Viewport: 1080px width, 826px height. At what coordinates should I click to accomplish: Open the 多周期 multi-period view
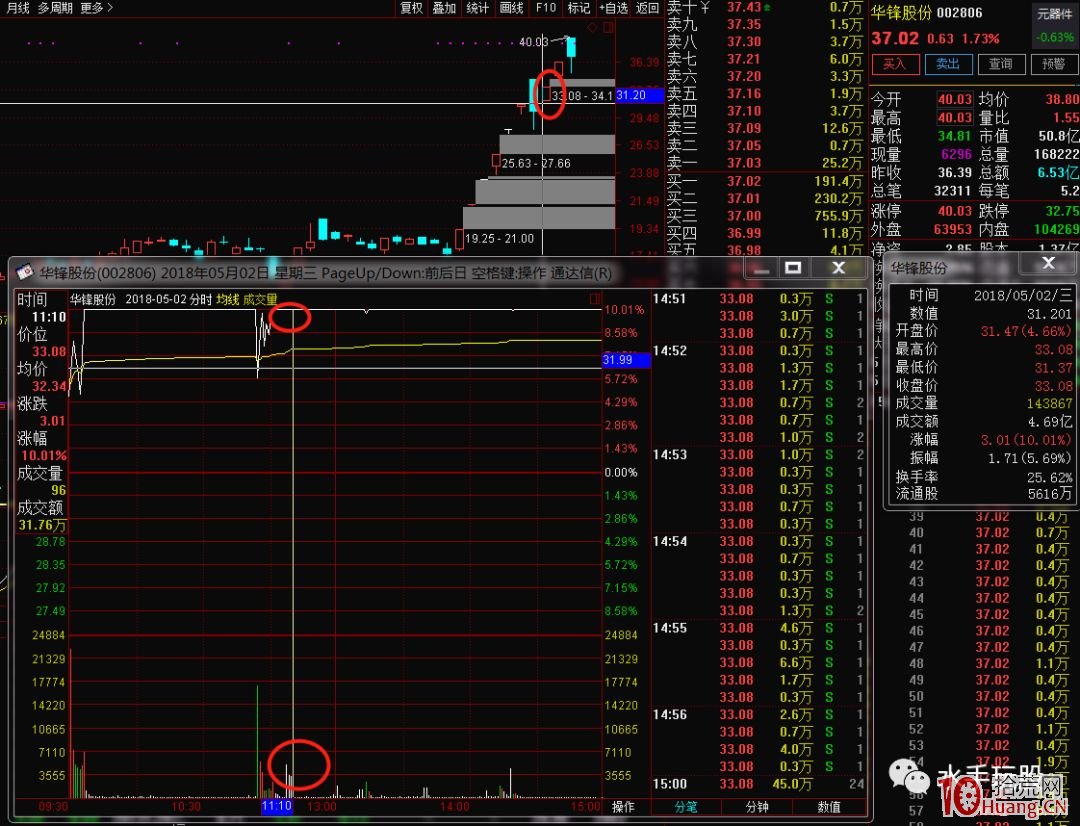point(55,8)
